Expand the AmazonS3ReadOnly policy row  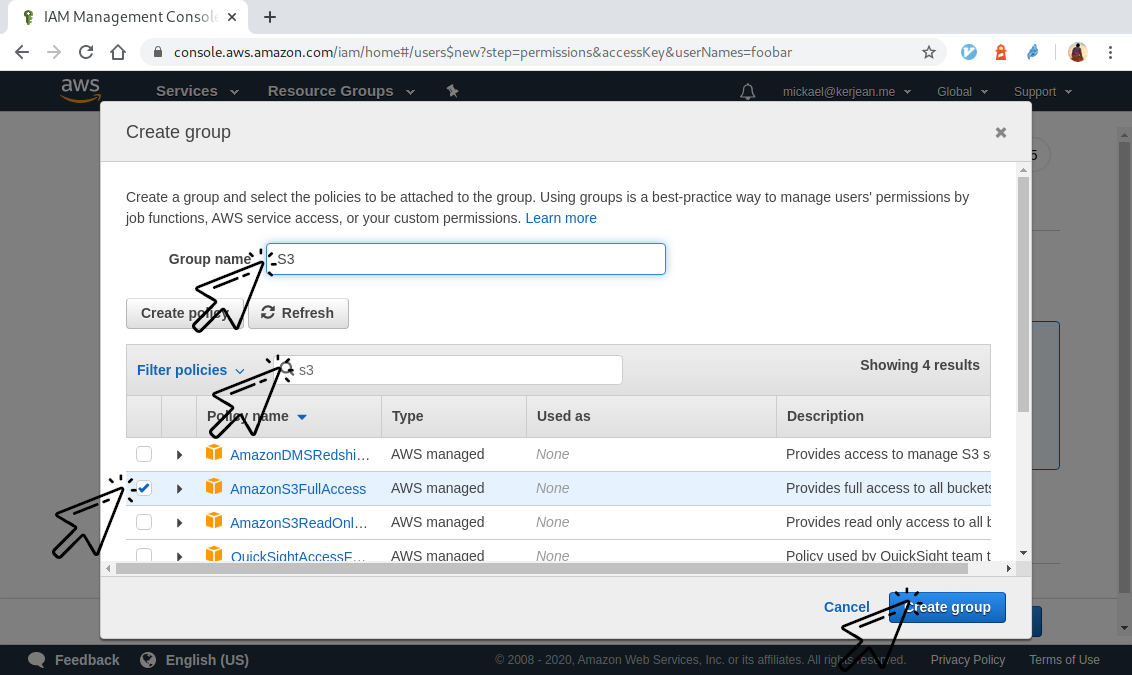[179, 523]
